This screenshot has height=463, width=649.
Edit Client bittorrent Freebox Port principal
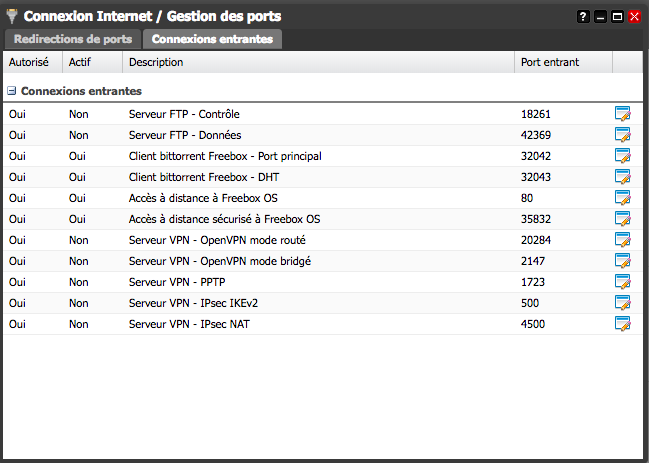click(623, 156)
